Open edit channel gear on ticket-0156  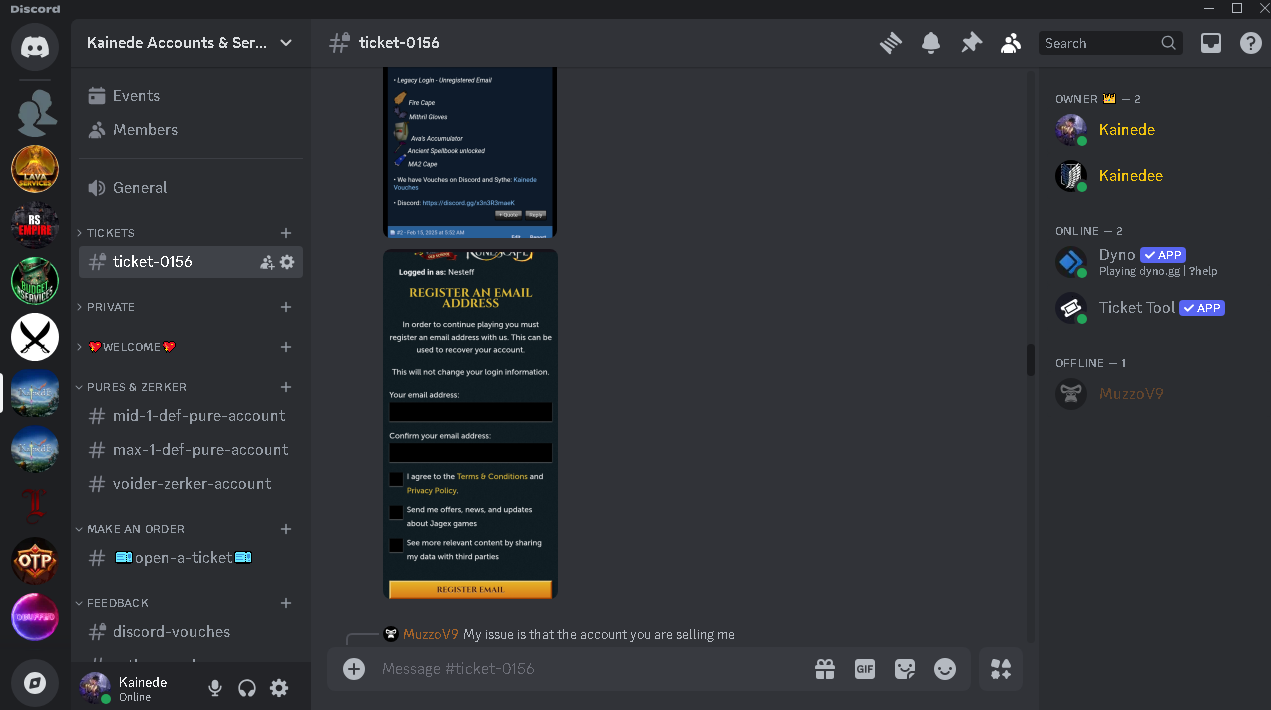point(287,262)
